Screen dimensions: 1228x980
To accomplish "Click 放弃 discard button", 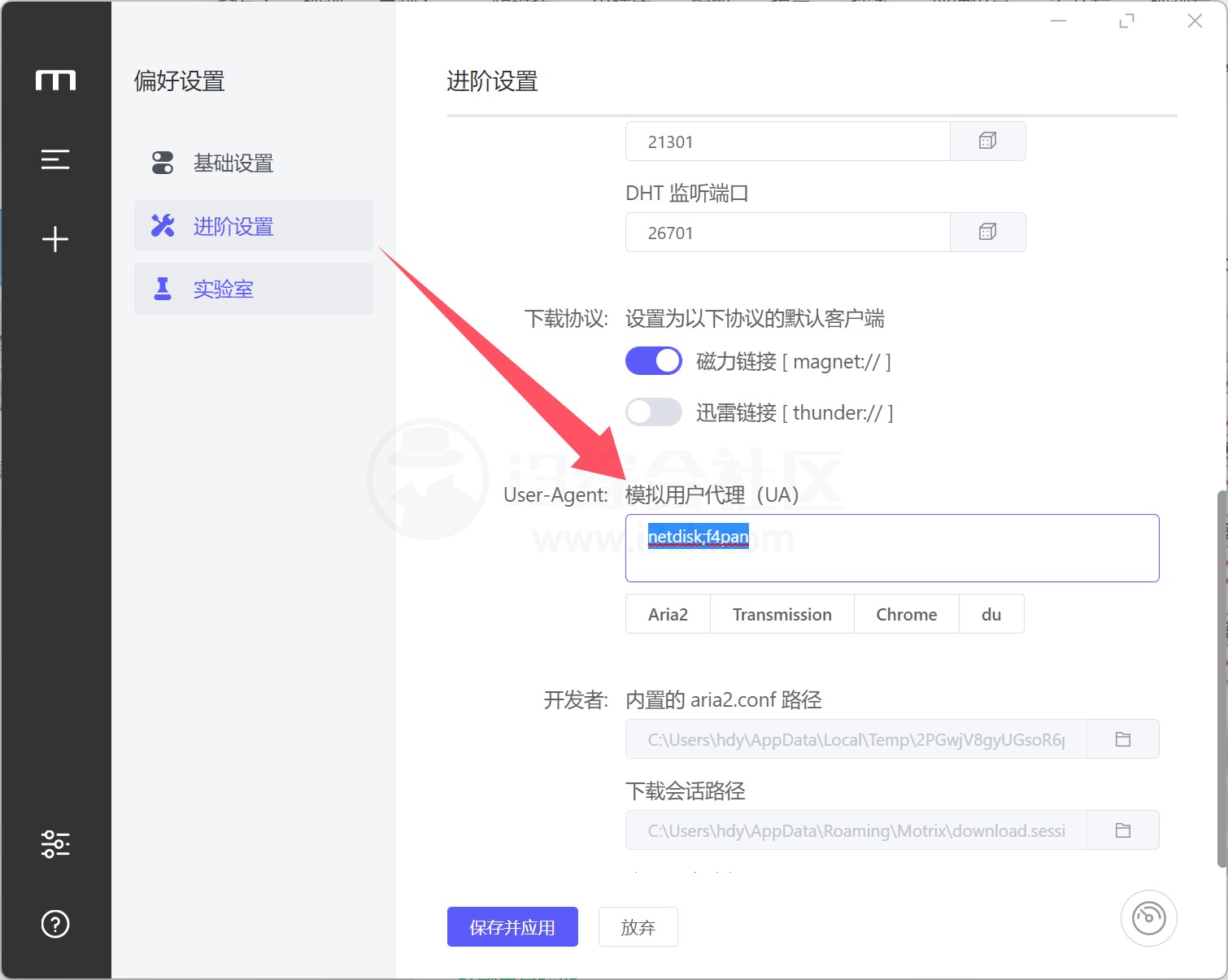I will click(x=638, y=927).
